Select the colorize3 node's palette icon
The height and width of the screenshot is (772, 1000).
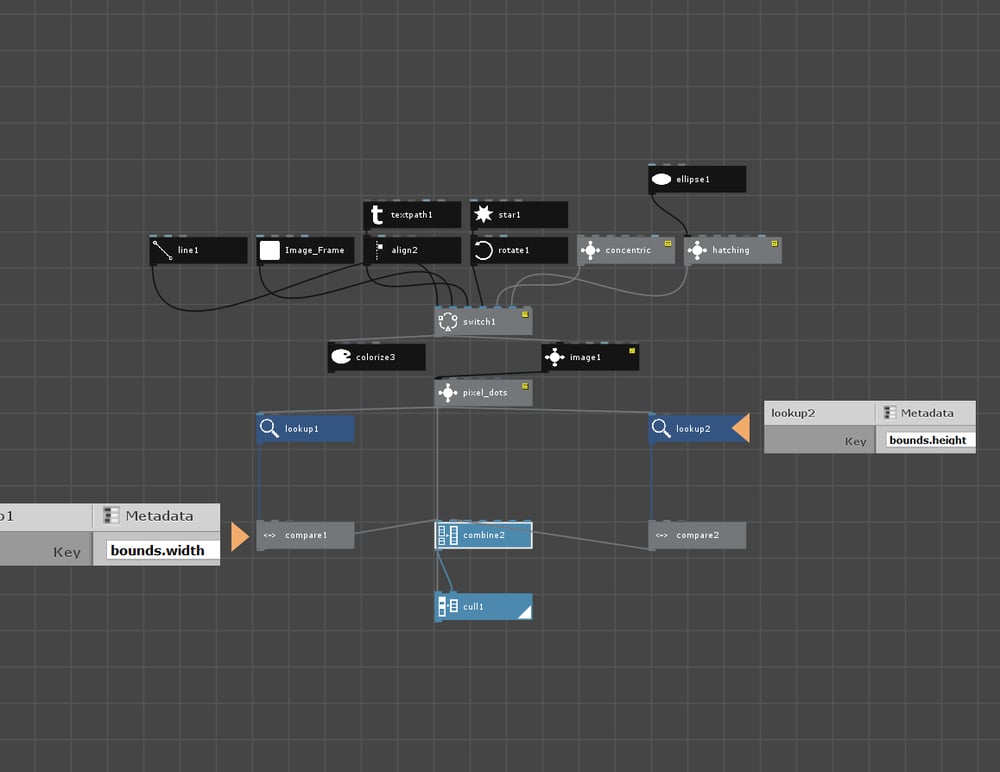tap(341, 357)
